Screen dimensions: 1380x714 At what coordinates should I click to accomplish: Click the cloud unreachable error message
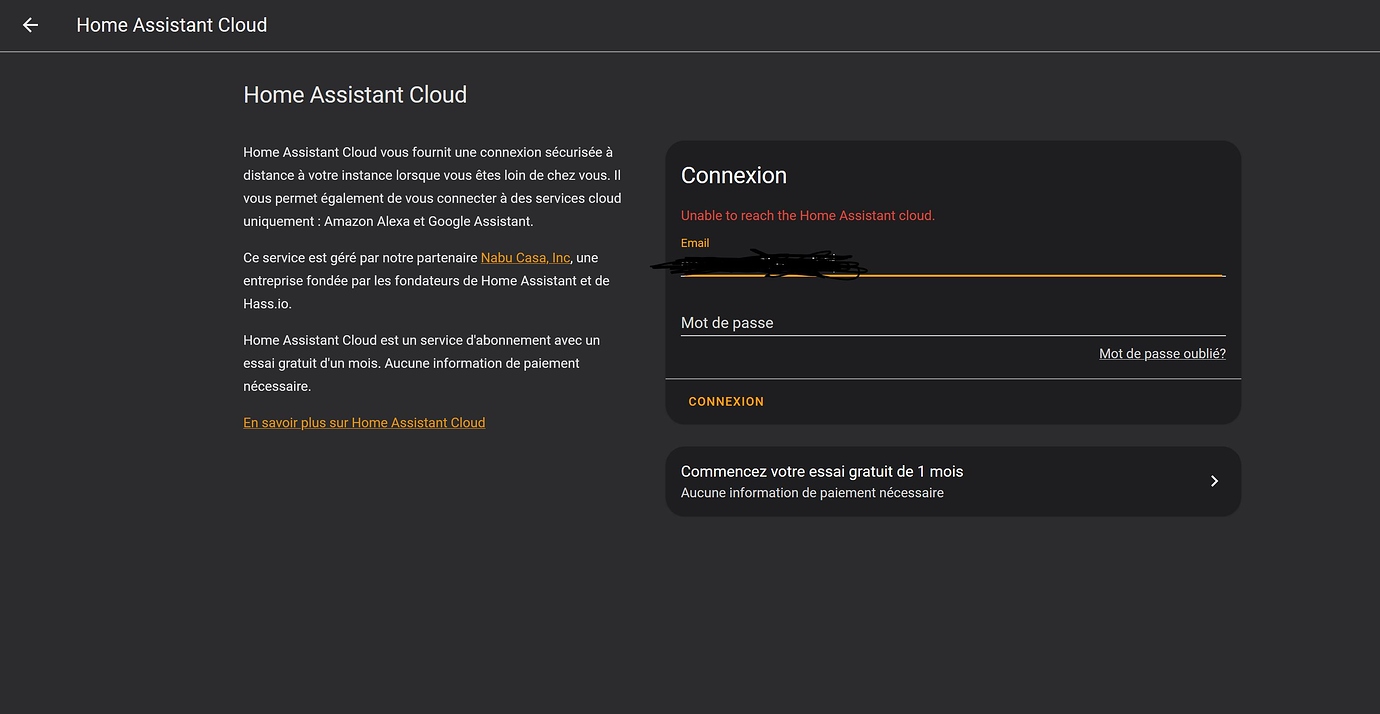pyautogui.click(x=807, y=215)
